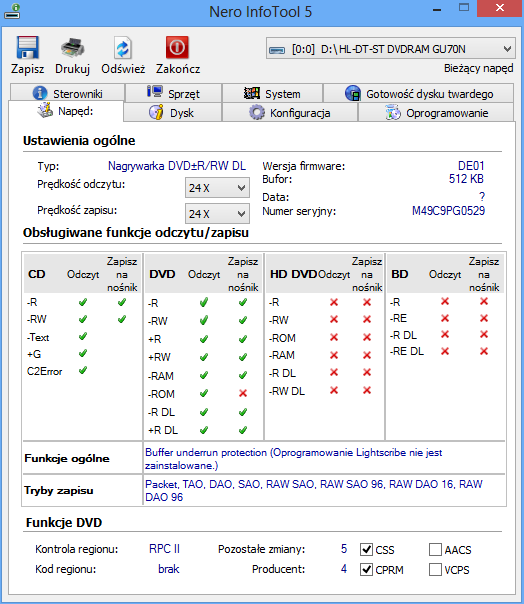
Task: Click the blue info icon on Sterowniki tab
Action: point(40,93)
